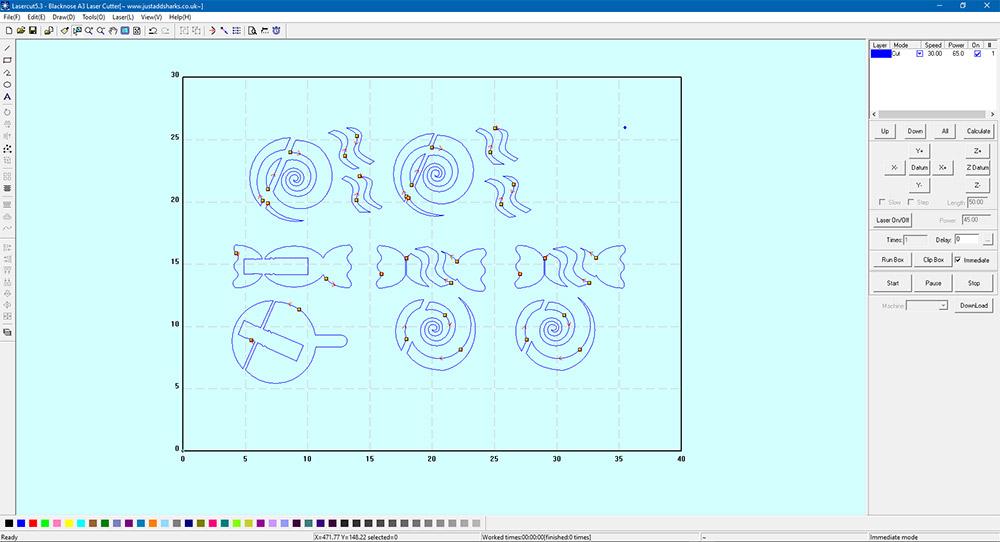Viewport: 1000px width, 542px height.
Task: Click the layer power value 65.0
Action: [958, 54]
